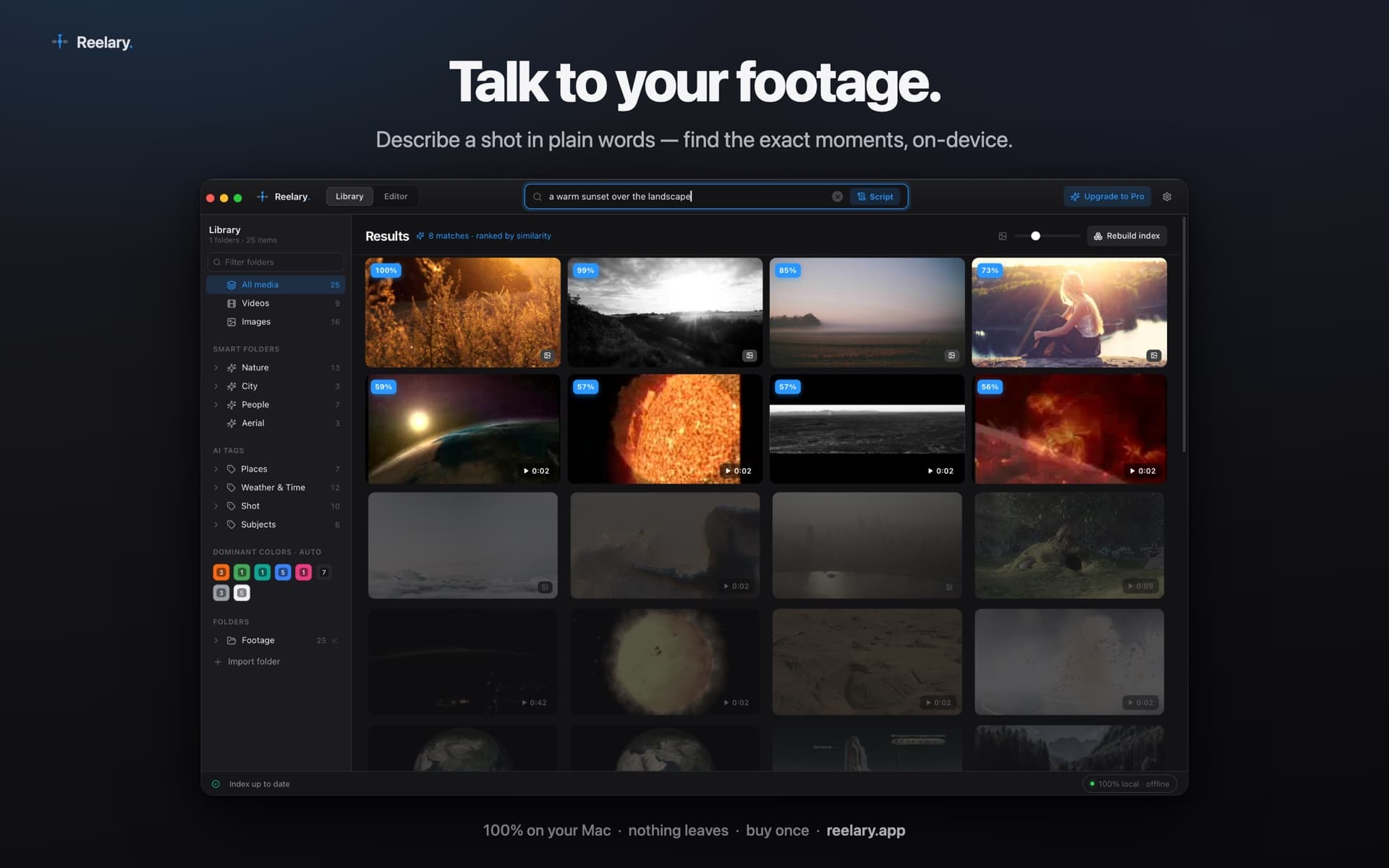Toggle the blue dominant color filter
Viewport: 1389px width, 868px height.
[283, 572]
